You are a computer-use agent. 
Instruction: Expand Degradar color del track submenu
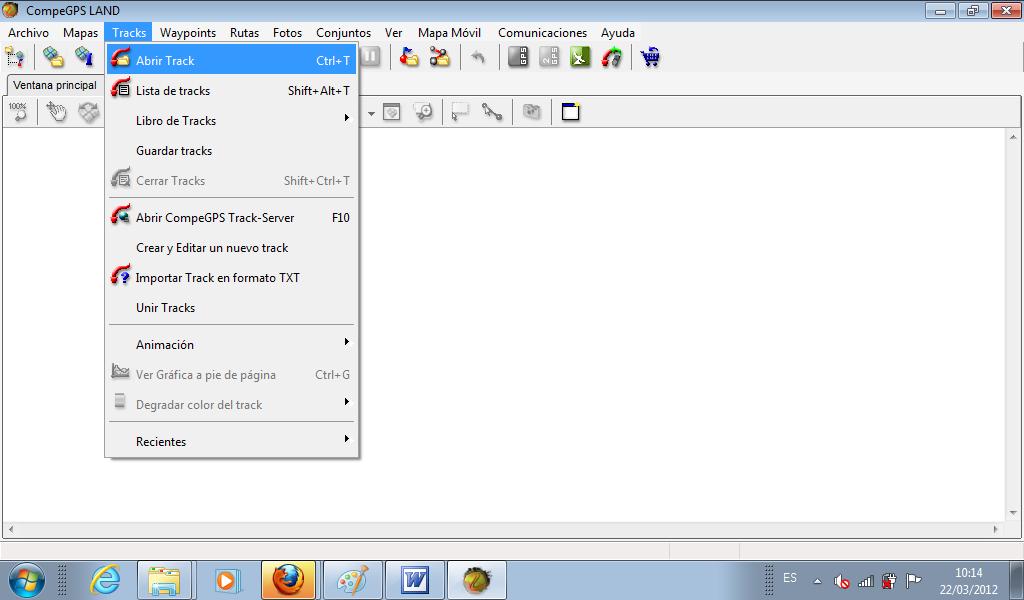[x=231, y=405]
